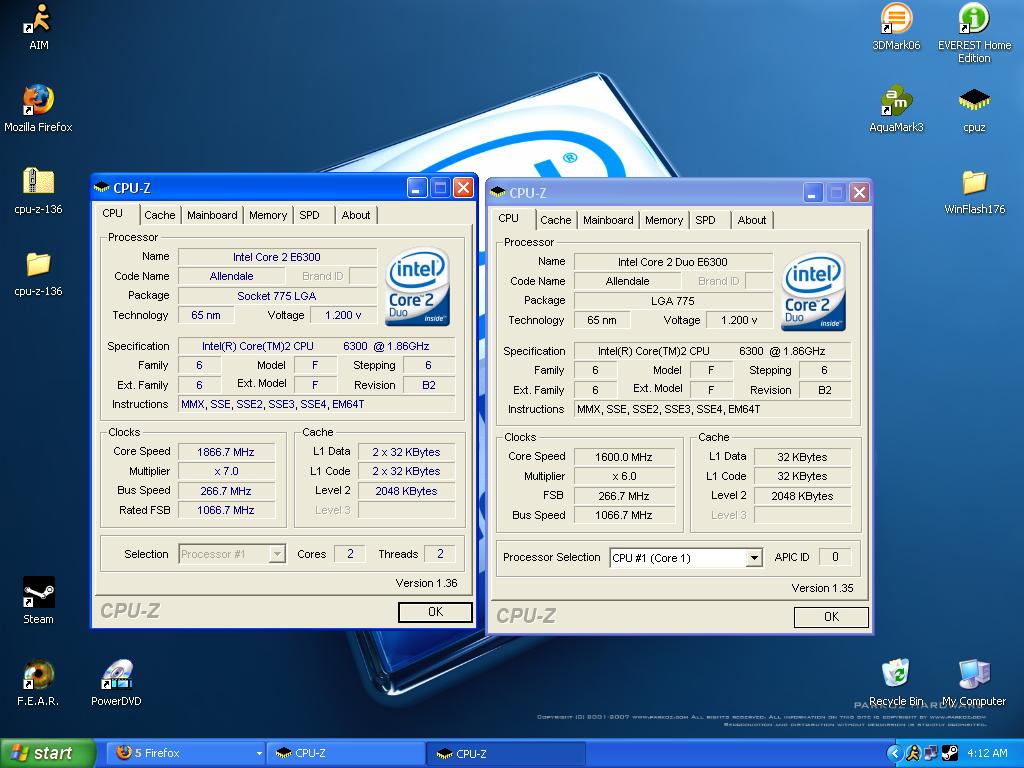The image size is (1024, 768).
Task: Activate the first CPU-Z taskbar button
Action: (x=346, y=753)
